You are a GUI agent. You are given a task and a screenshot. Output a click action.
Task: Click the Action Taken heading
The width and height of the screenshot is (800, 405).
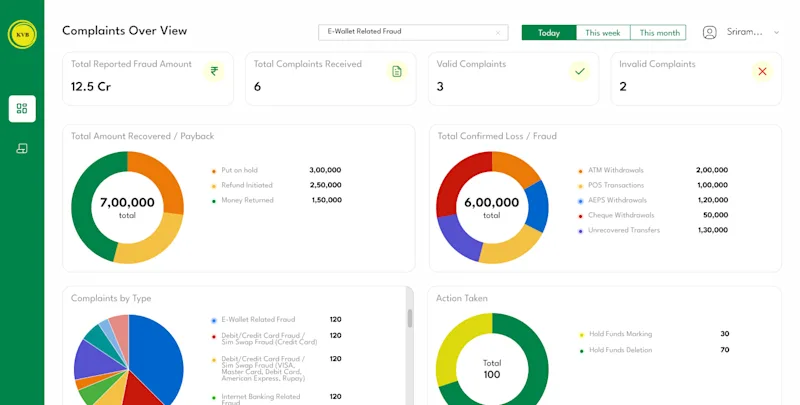point(462,298)
